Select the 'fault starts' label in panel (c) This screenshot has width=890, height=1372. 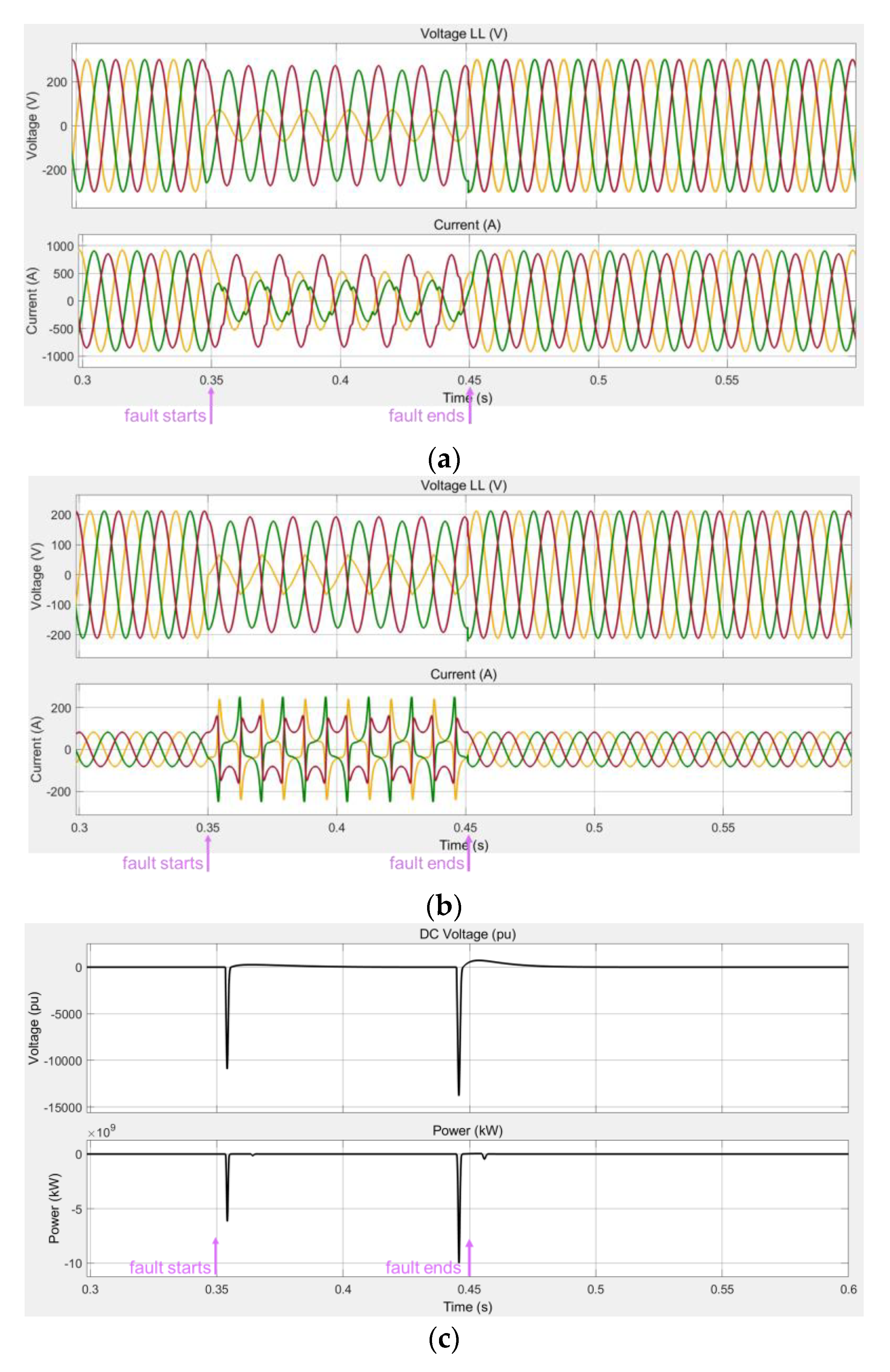170,1267
